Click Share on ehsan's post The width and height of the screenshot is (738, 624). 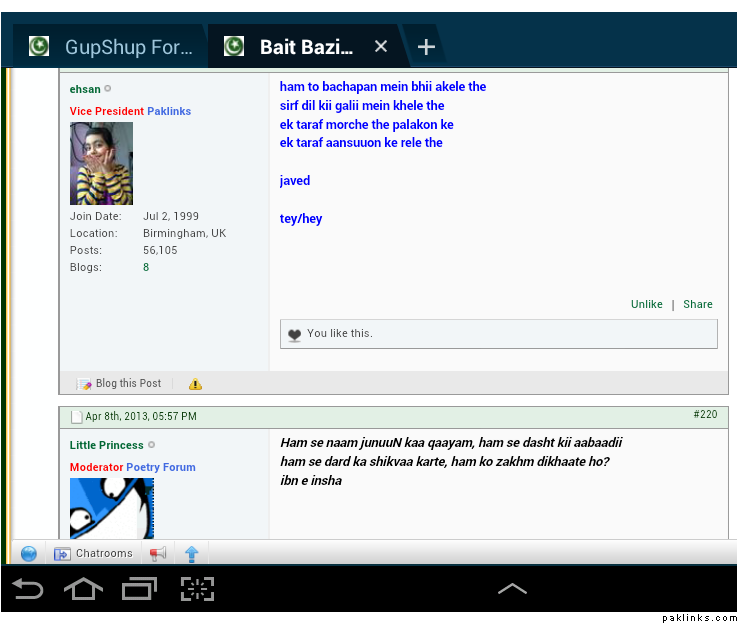pyautogui.click(x=698, y=304)
